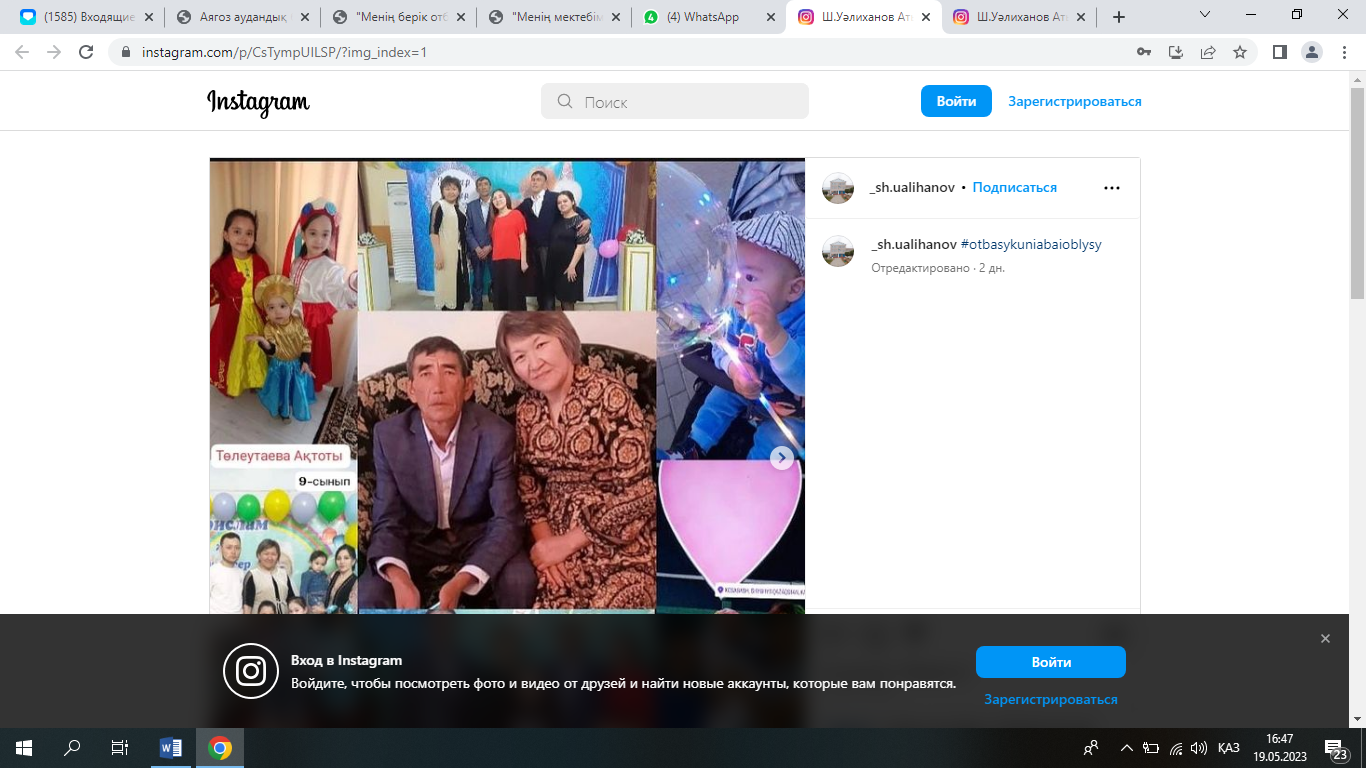Show hidden system tray icons
This screenshot has width=1366, height=768.
click(x=1126, y=748)
